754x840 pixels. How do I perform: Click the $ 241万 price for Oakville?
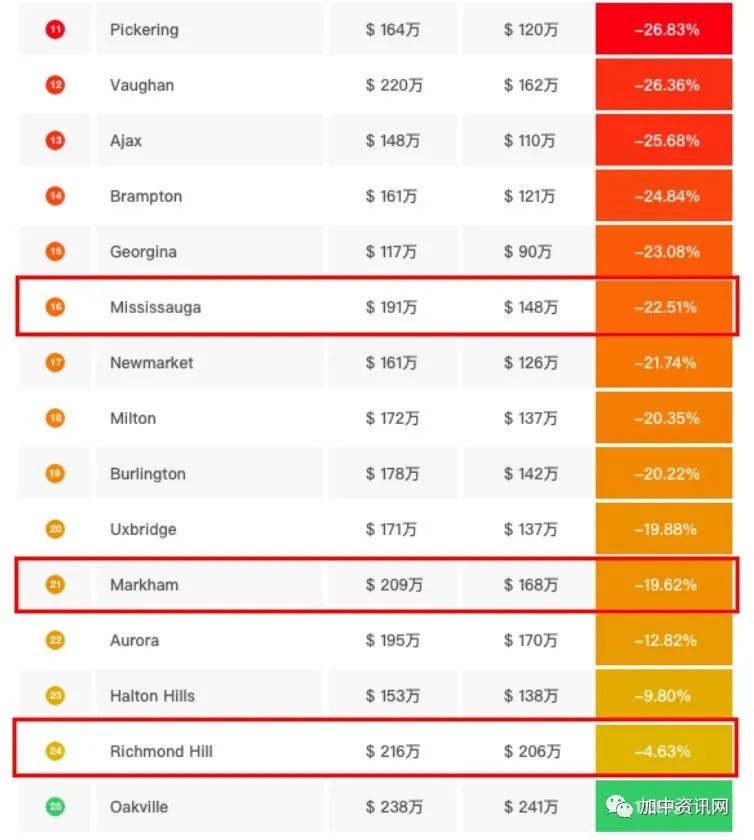point(531,806)
